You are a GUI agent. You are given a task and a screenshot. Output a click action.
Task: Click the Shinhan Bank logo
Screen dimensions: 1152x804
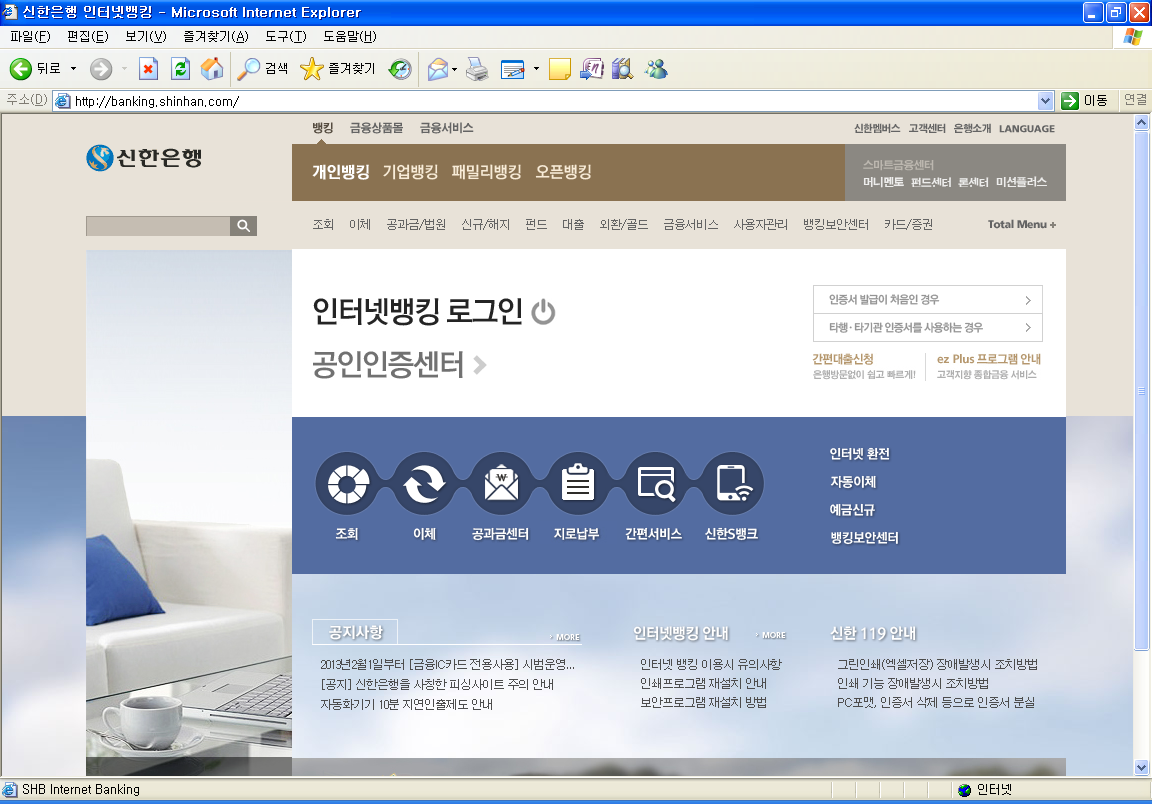[144, 157]
